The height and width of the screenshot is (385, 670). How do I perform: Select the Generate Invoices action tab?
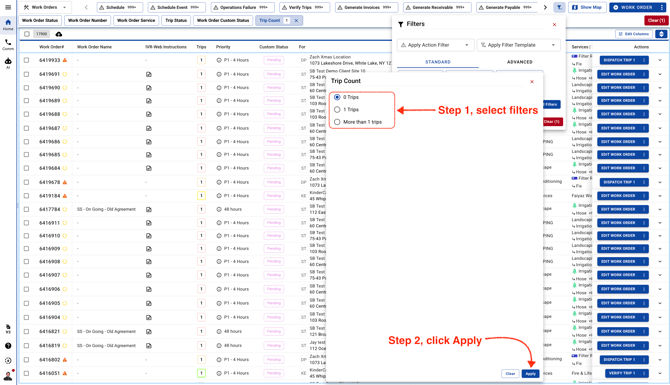click(366, 7)
